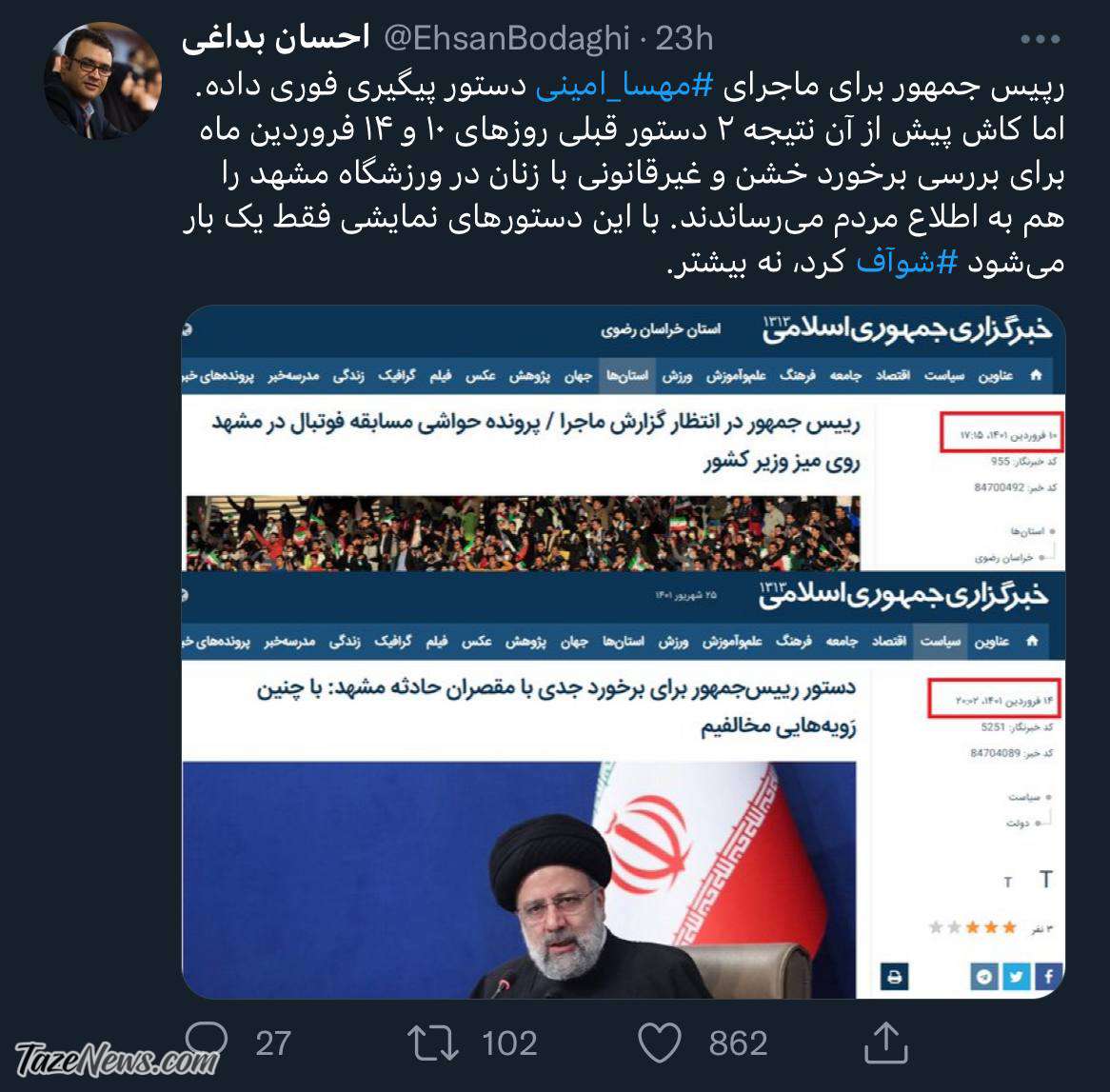This screenshot has width=1110, height=1092.
Task: Open the three-dot more options menu
Action: [x=1040, y=39]
